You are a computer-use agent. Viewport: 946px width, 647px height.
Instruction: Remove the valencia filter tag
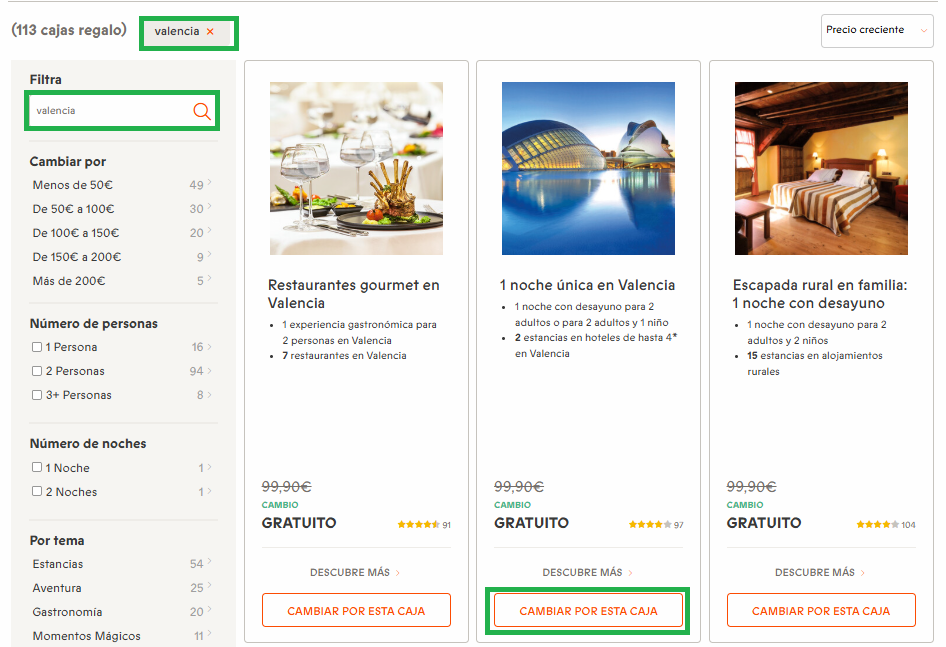(210, 32)
